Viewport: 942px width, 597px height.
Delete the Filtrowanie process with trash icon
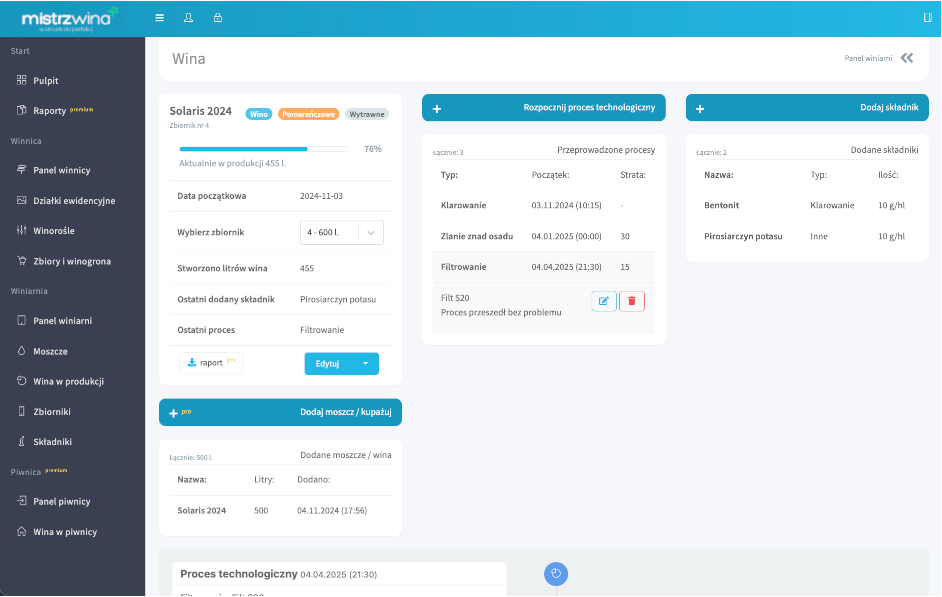[x=632, y=301]
